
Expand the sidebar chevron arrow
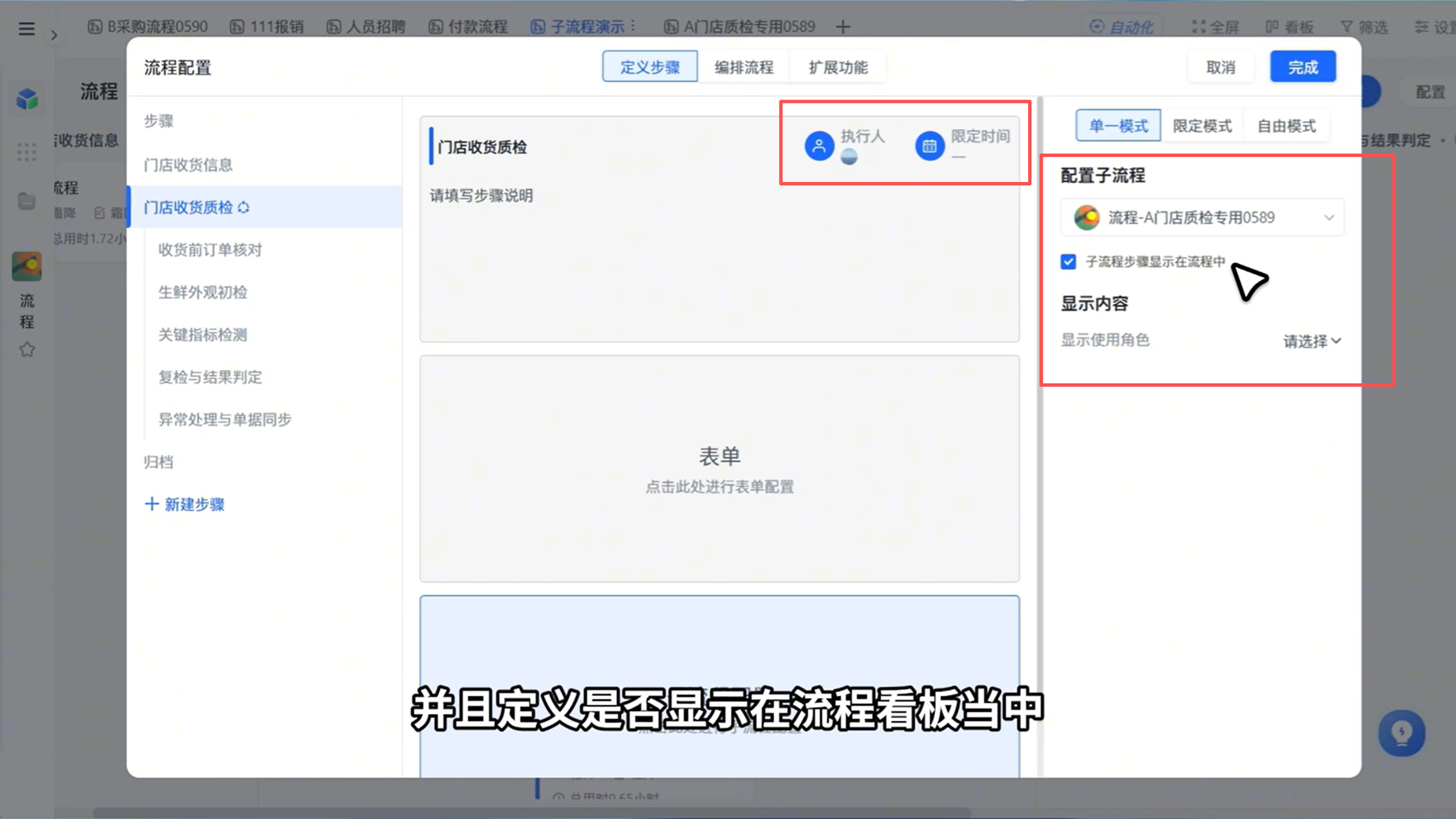(x=54, y=35)
